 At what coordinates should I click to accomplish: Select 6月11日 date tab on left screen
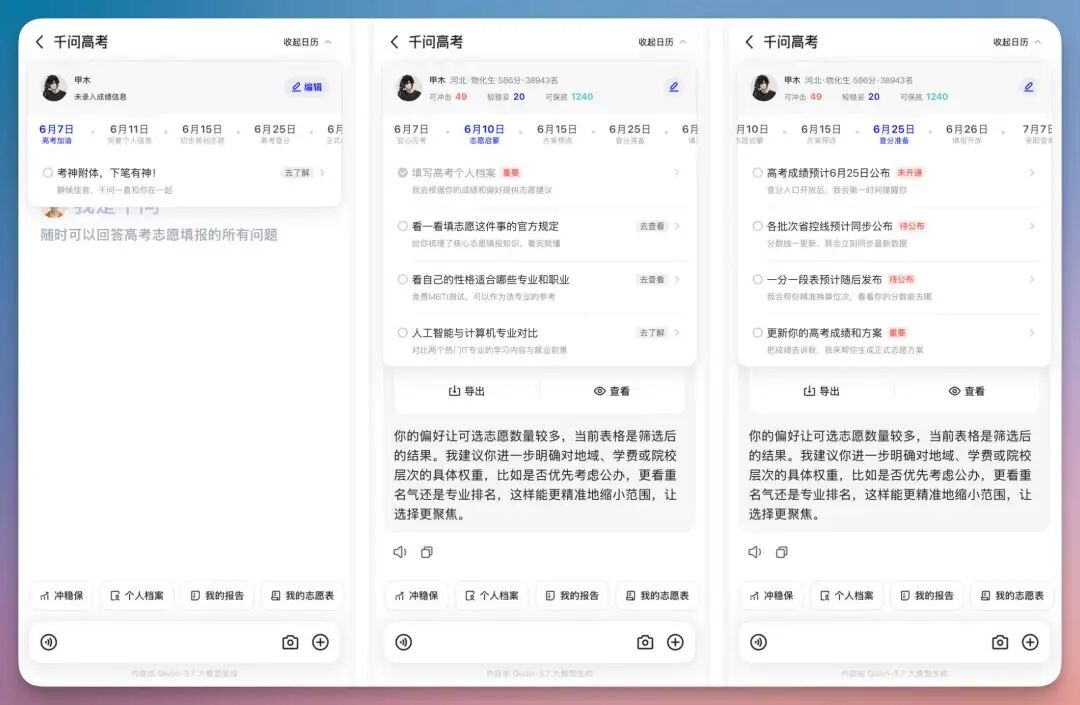129,134
